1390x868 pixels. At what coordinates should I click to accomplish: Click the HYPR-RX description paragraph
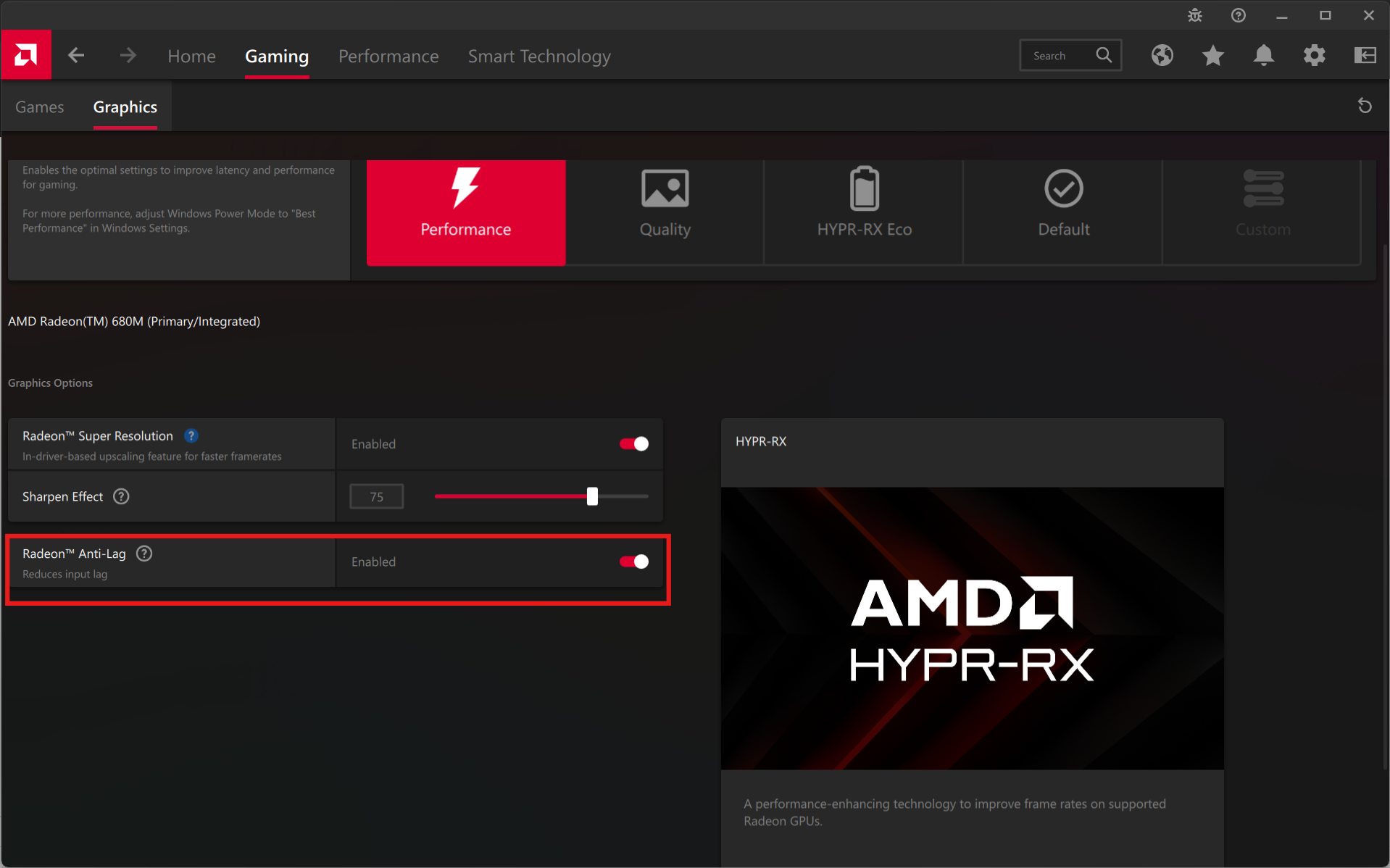[x=954, y=812]
